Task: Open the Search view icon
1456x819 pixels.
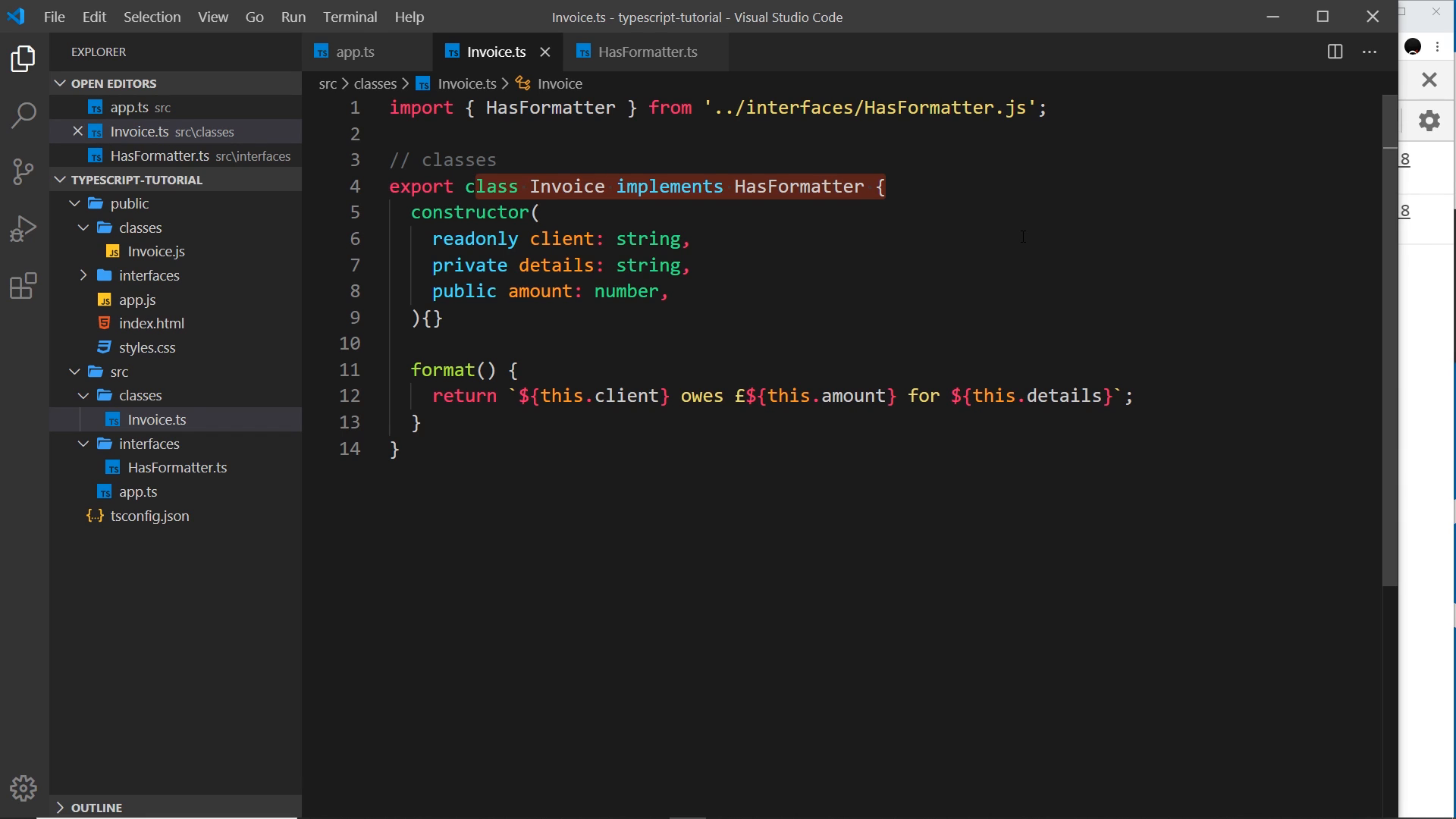Action: coord(24,115)
